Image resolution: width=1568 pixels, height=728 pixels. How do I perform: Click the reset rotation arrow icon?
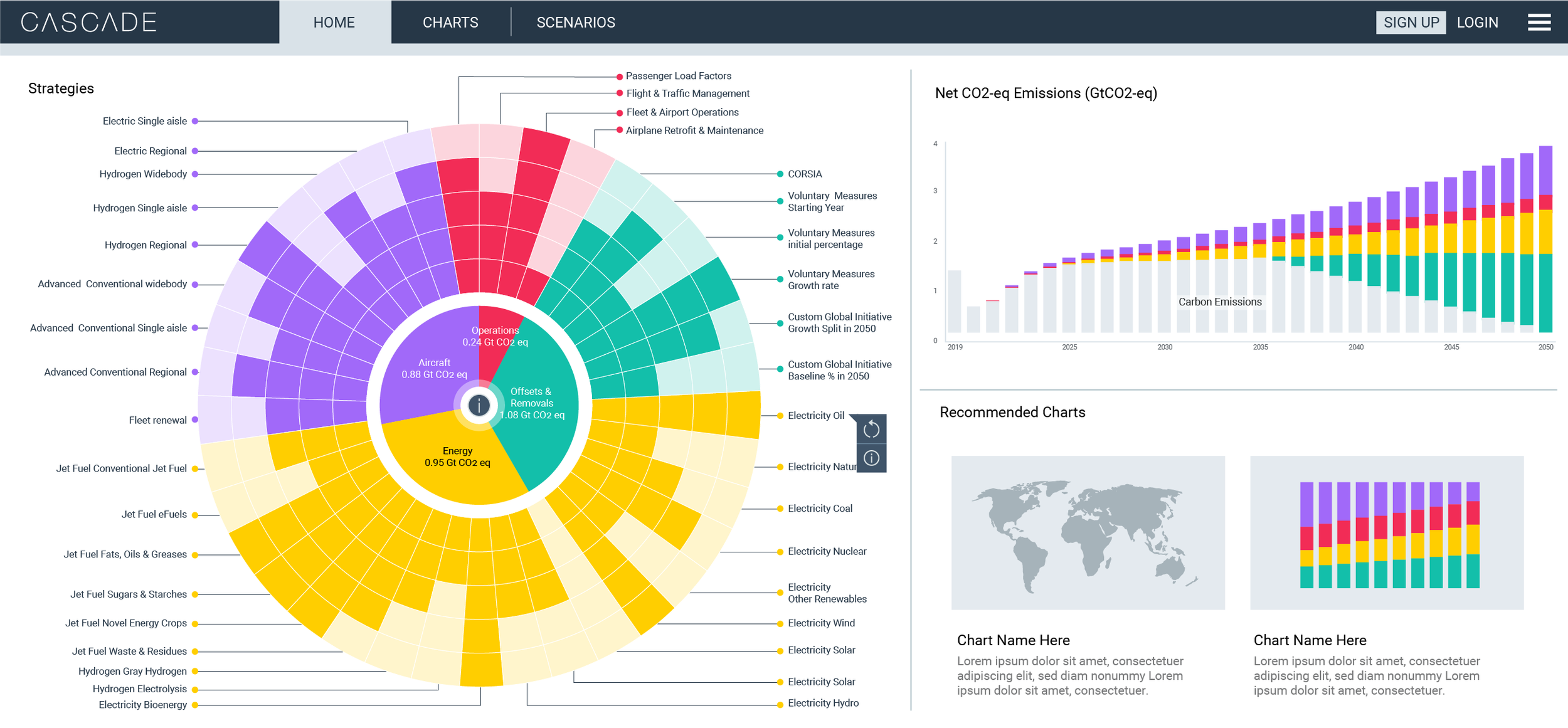(x=871, y=430)
